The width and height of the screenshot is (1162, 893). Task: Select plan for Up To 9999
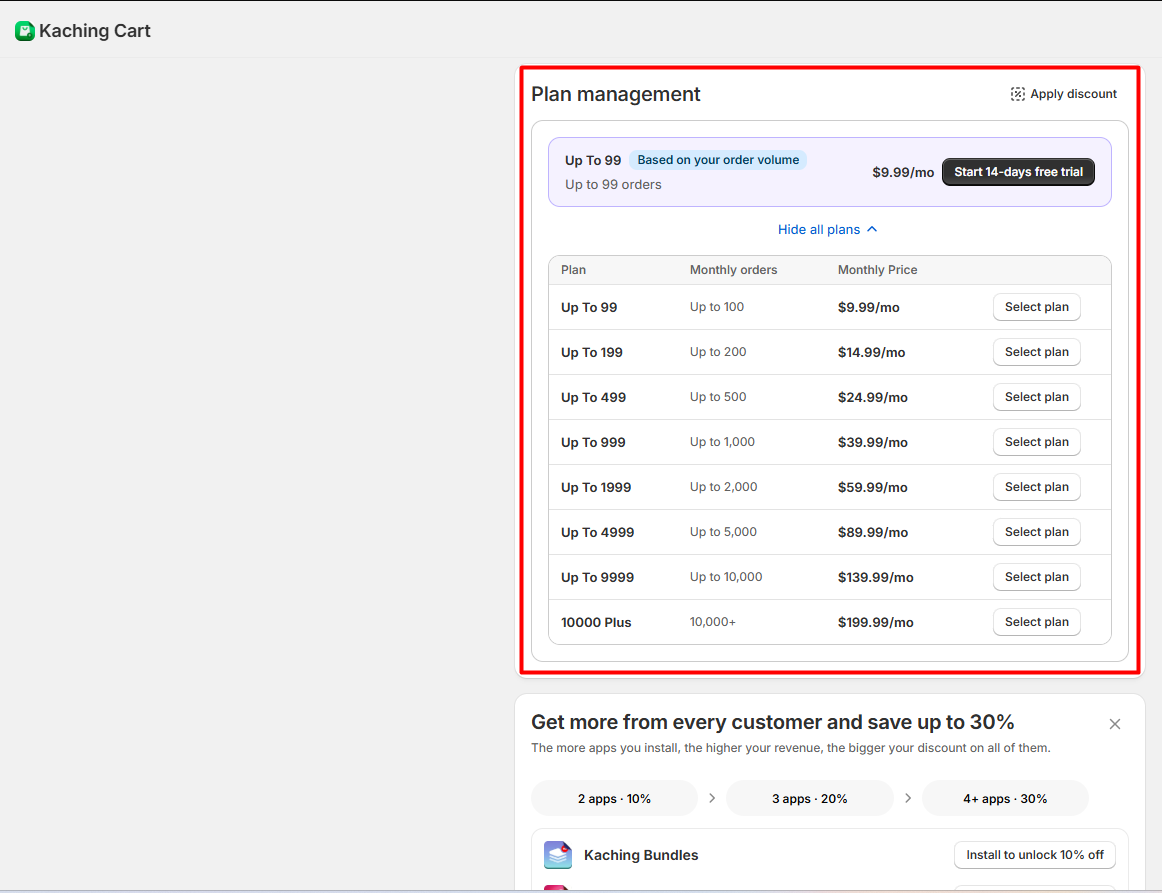click(1036, 577)
